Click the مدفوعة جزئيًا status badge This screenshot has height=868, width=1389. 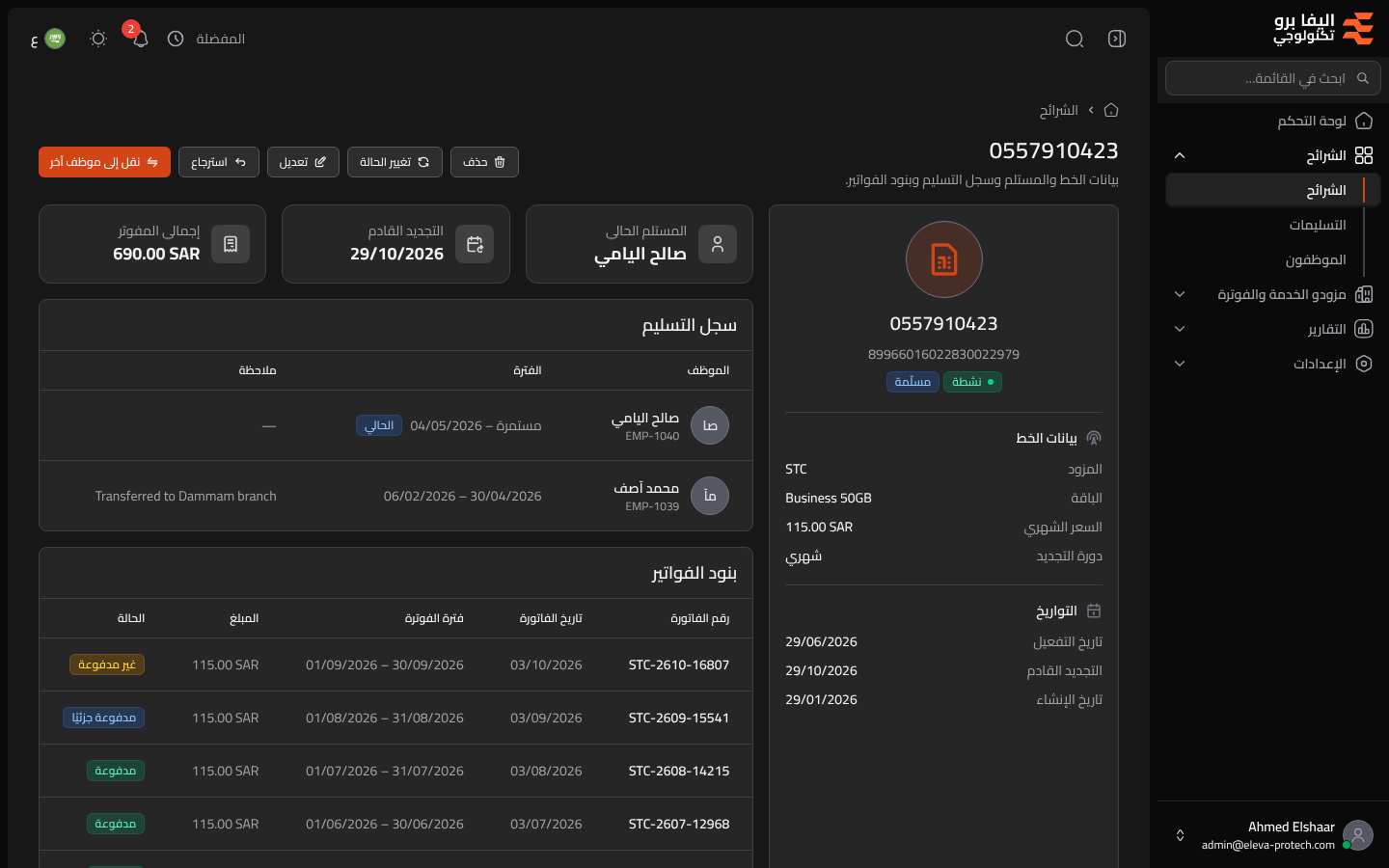(104, 718)
